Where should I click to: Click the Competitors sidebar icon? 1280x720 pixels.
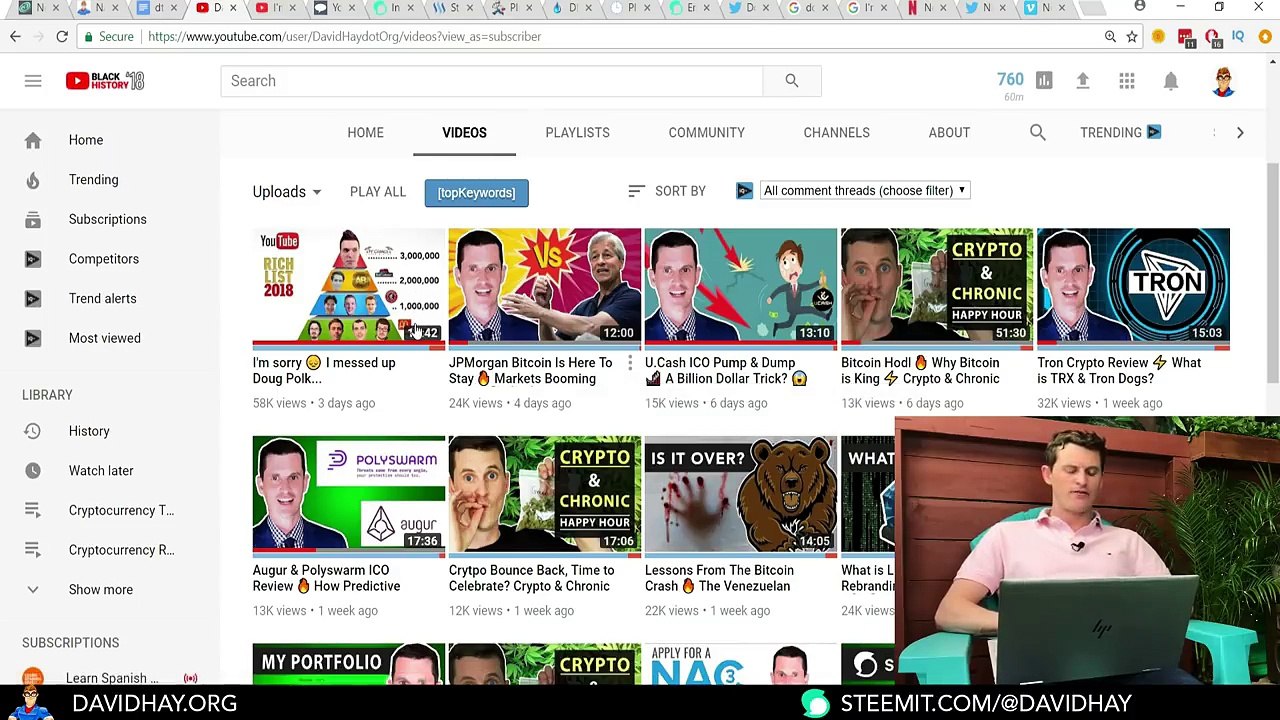click(33, 259)
